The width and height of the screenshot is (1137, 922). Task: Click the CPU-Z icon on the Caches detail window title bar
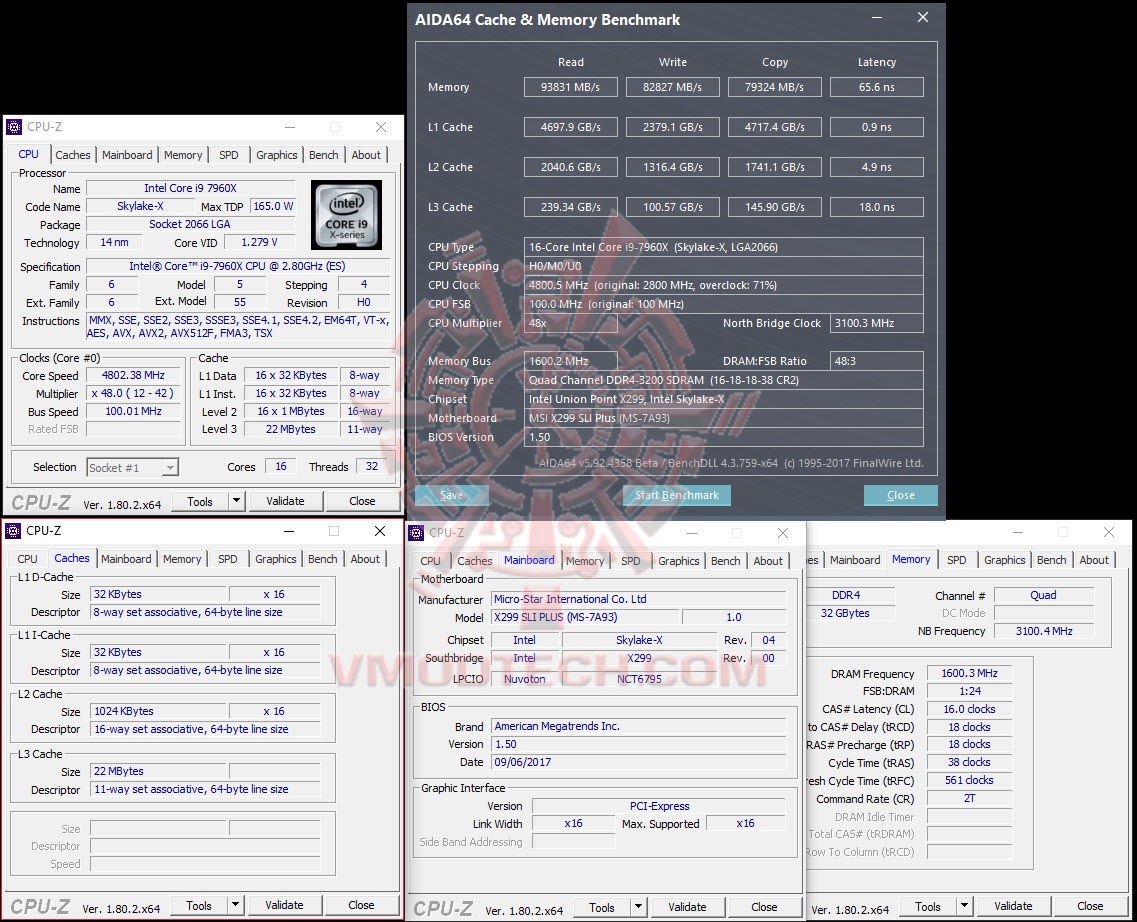(x=13, y=531)
